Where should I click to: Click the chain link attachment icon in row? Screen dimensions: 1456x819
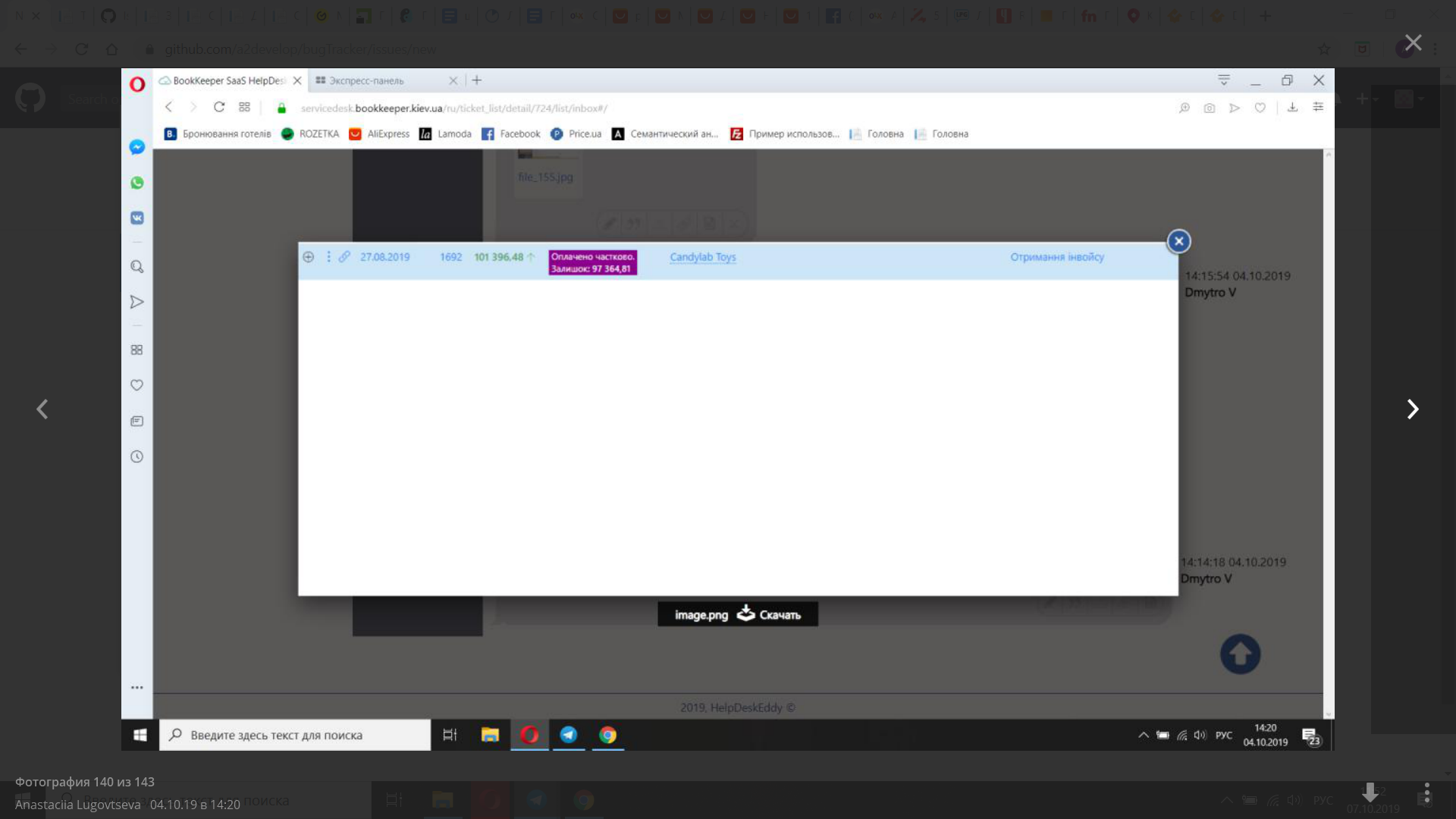coord(344,257)
